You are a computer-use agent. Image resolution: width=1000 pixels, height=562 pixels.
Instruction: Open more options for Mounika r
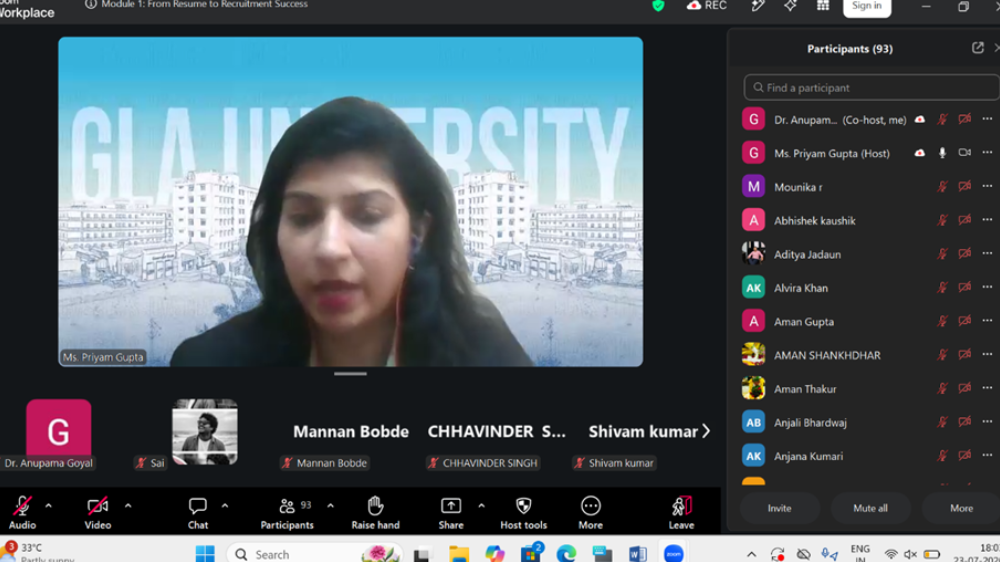coord(987,186)
